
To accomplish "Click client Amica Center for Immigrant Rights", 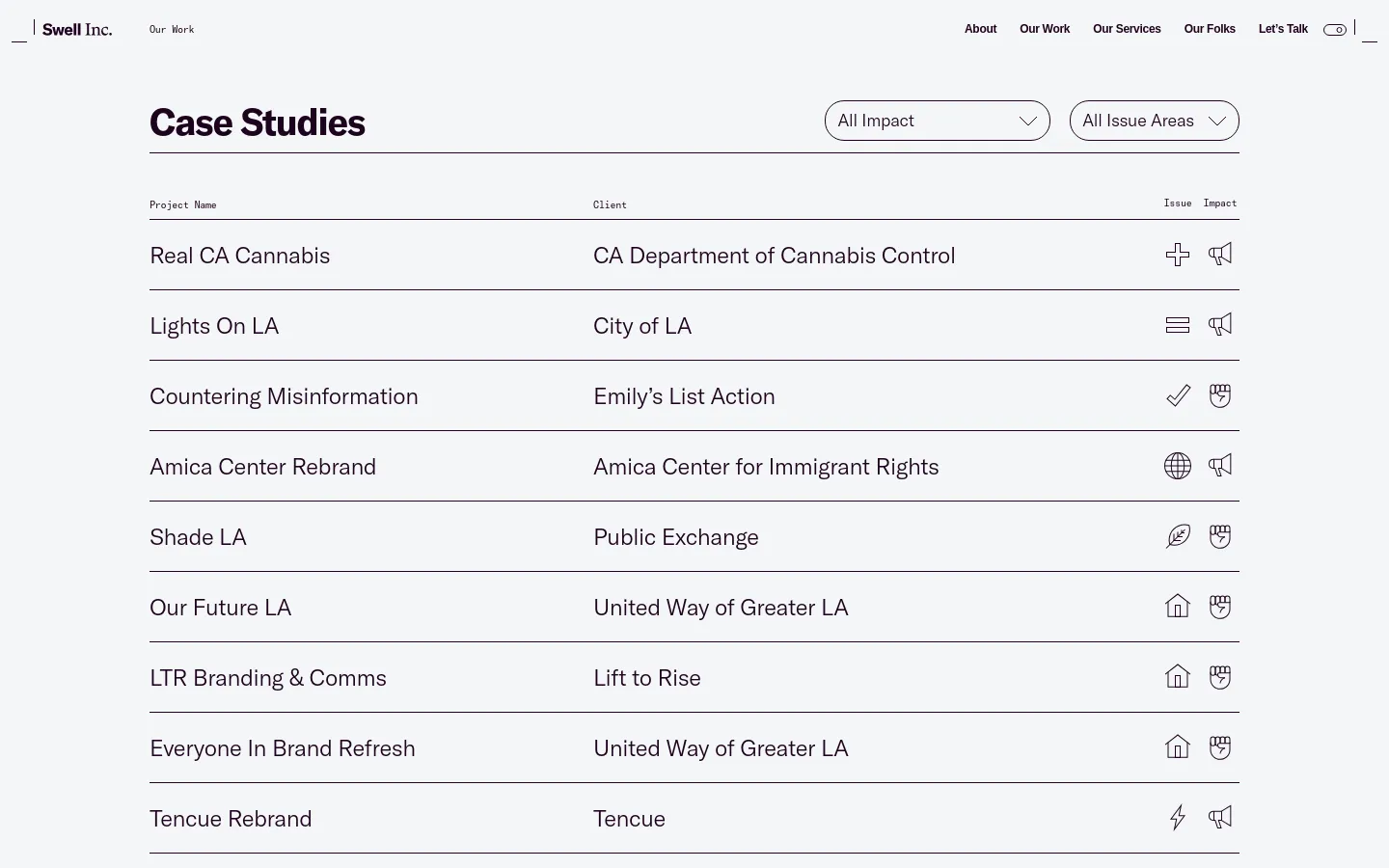I will click(766, 467).
